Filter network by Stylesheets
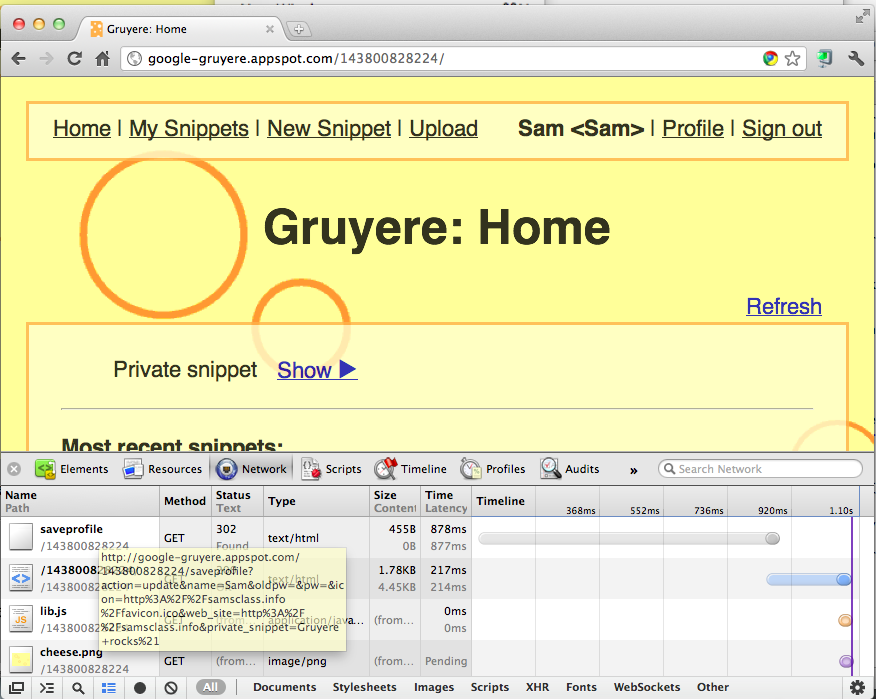Screen dimensions: 876x699 point(364,687)
